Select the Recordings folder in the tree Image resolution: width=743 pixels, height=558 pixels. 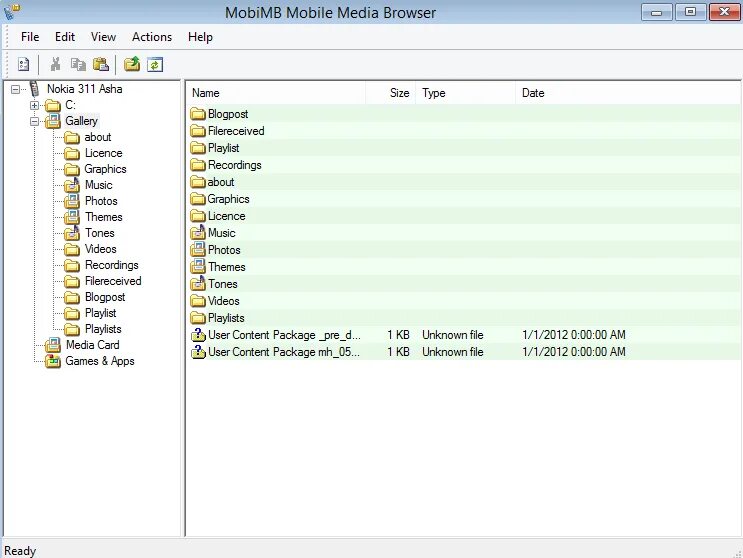click(111, 265)
